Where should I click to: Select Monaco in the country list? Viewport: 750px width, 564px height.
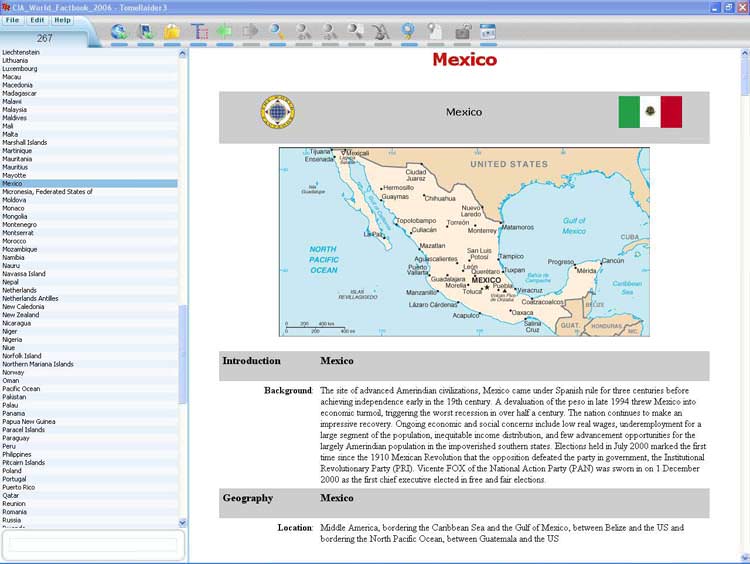pos(13,208)
